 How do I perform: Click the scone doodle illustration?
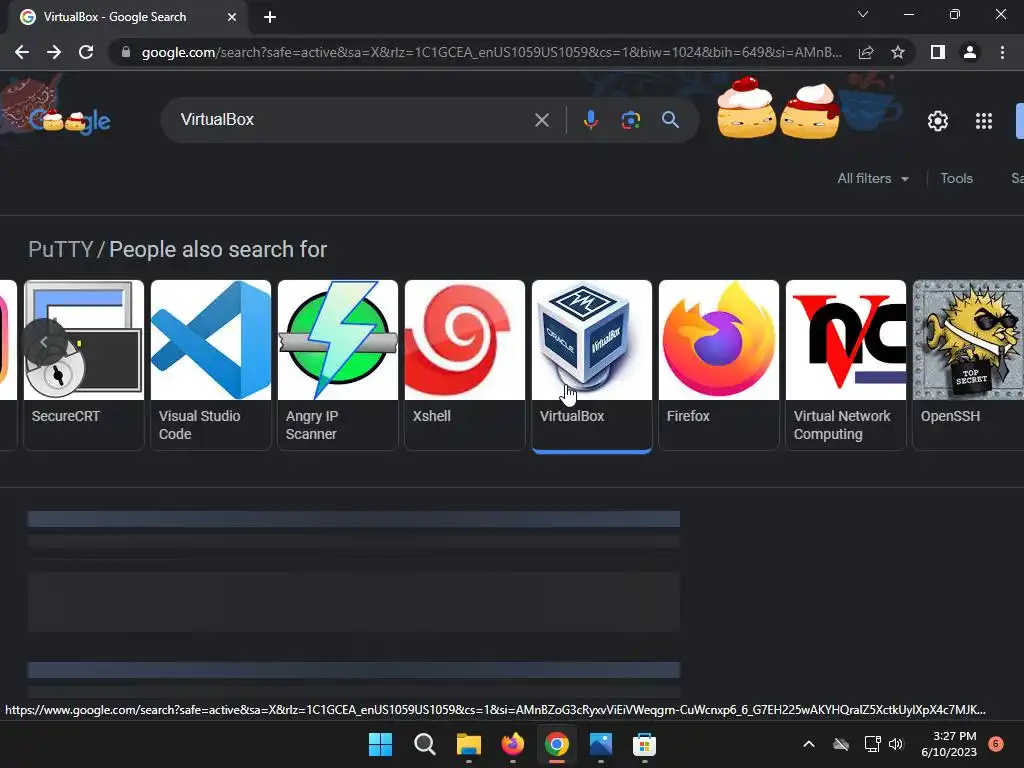coord(778,108)
